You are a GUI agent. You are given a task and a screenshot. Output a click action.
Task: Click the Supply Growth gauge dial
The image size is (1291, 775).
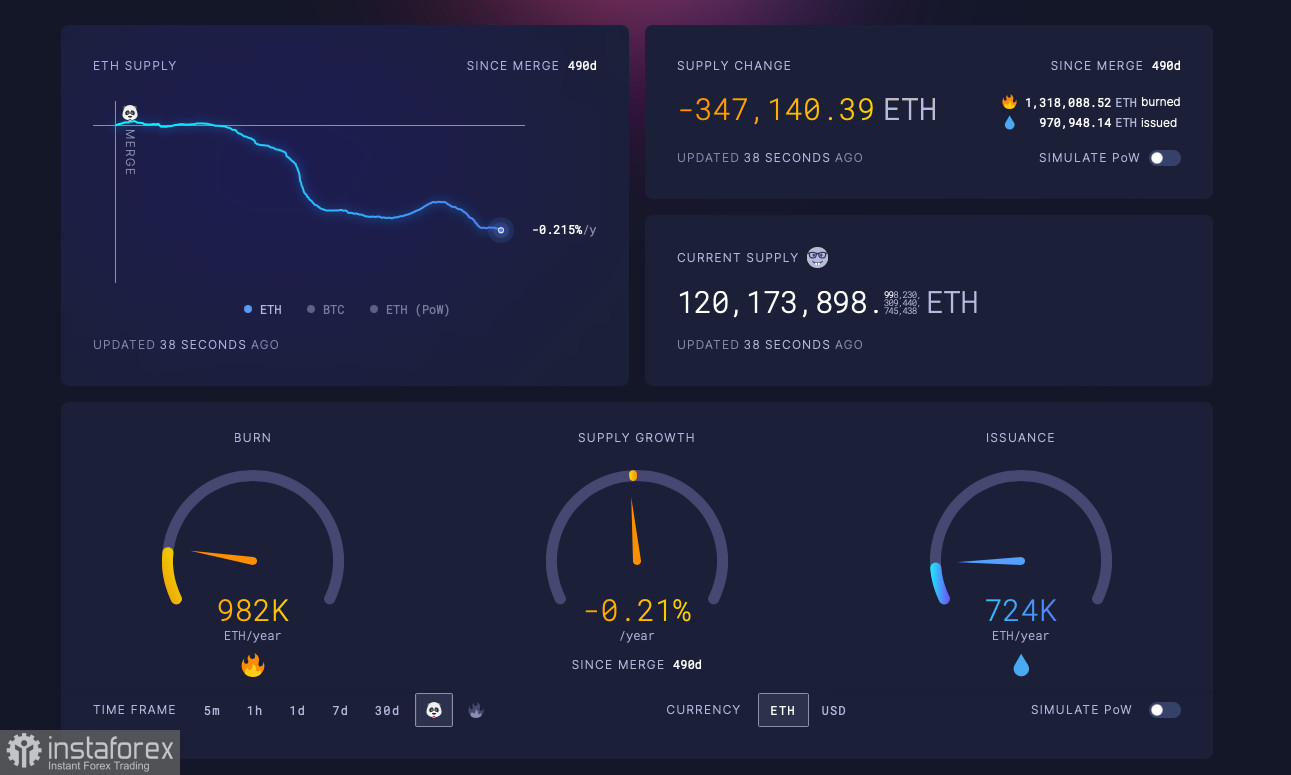[x=637, y=539]
